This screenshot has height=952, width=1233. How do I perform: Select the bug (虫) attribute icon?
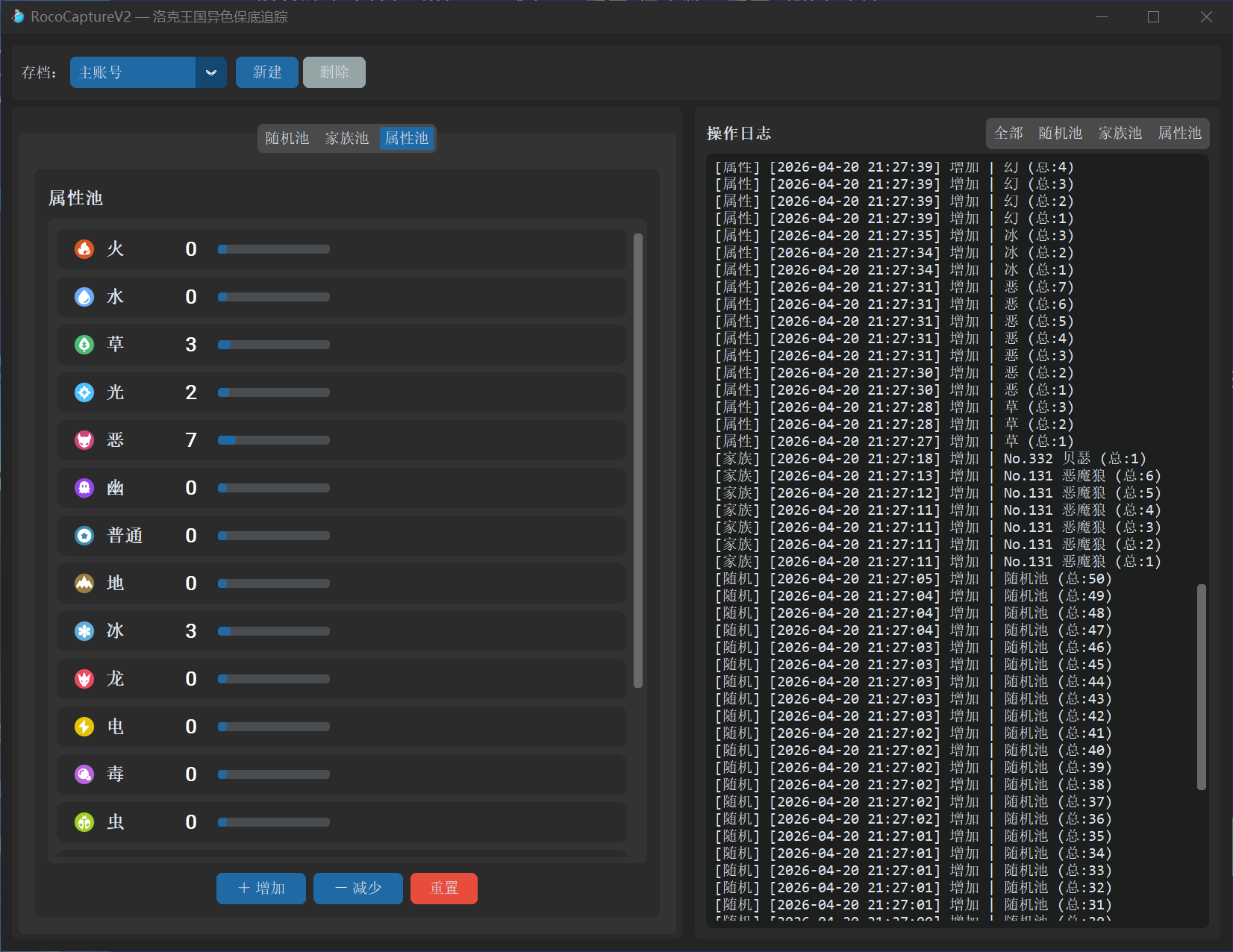click(x=84, y=822)
